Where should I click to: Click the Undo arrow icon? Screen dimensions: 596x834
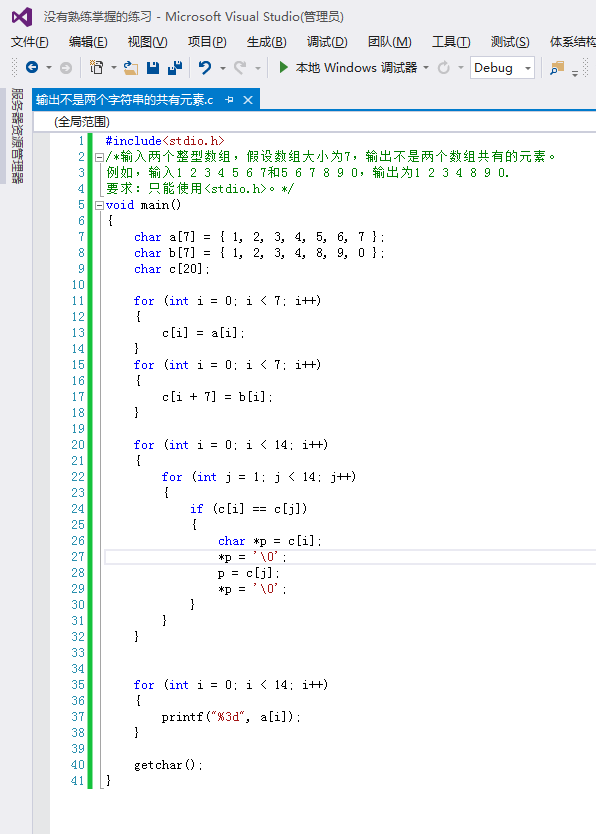coord(205,68)
